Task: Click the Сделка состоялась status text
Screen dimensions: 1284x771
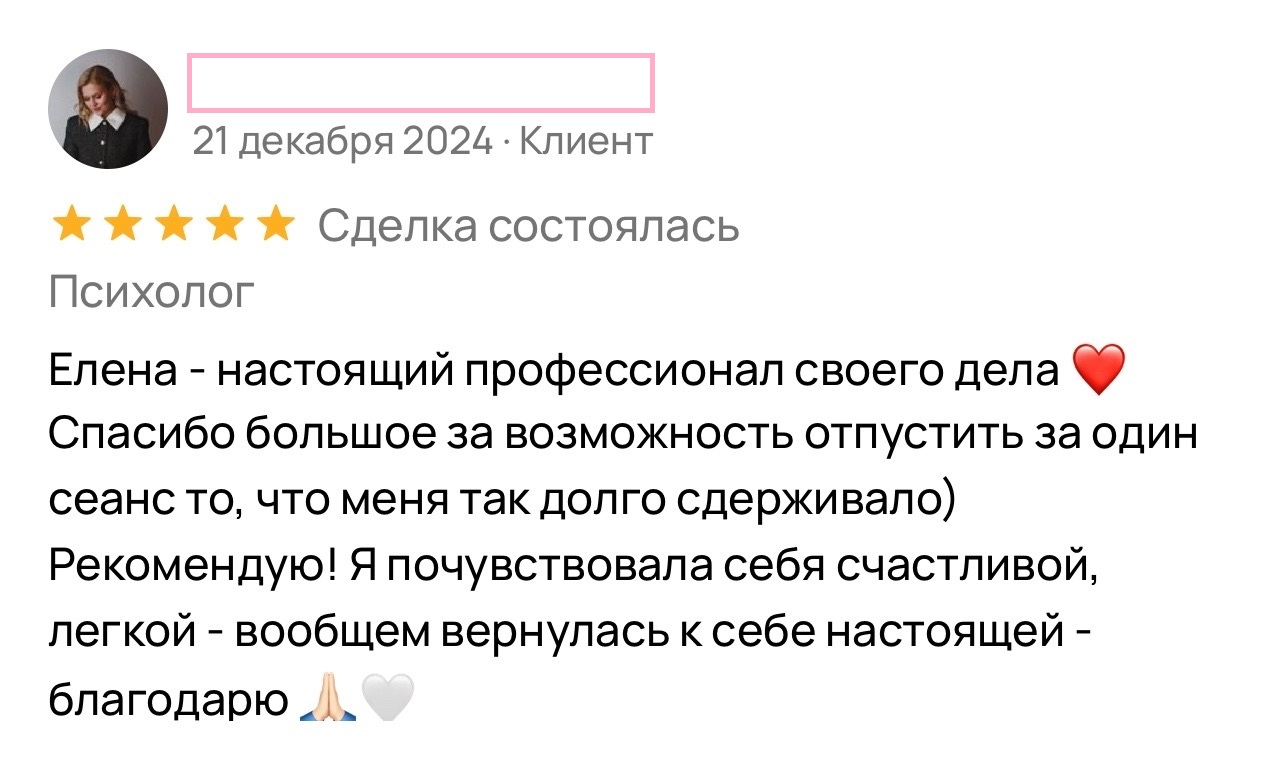Action: click(x=528, y=227)
